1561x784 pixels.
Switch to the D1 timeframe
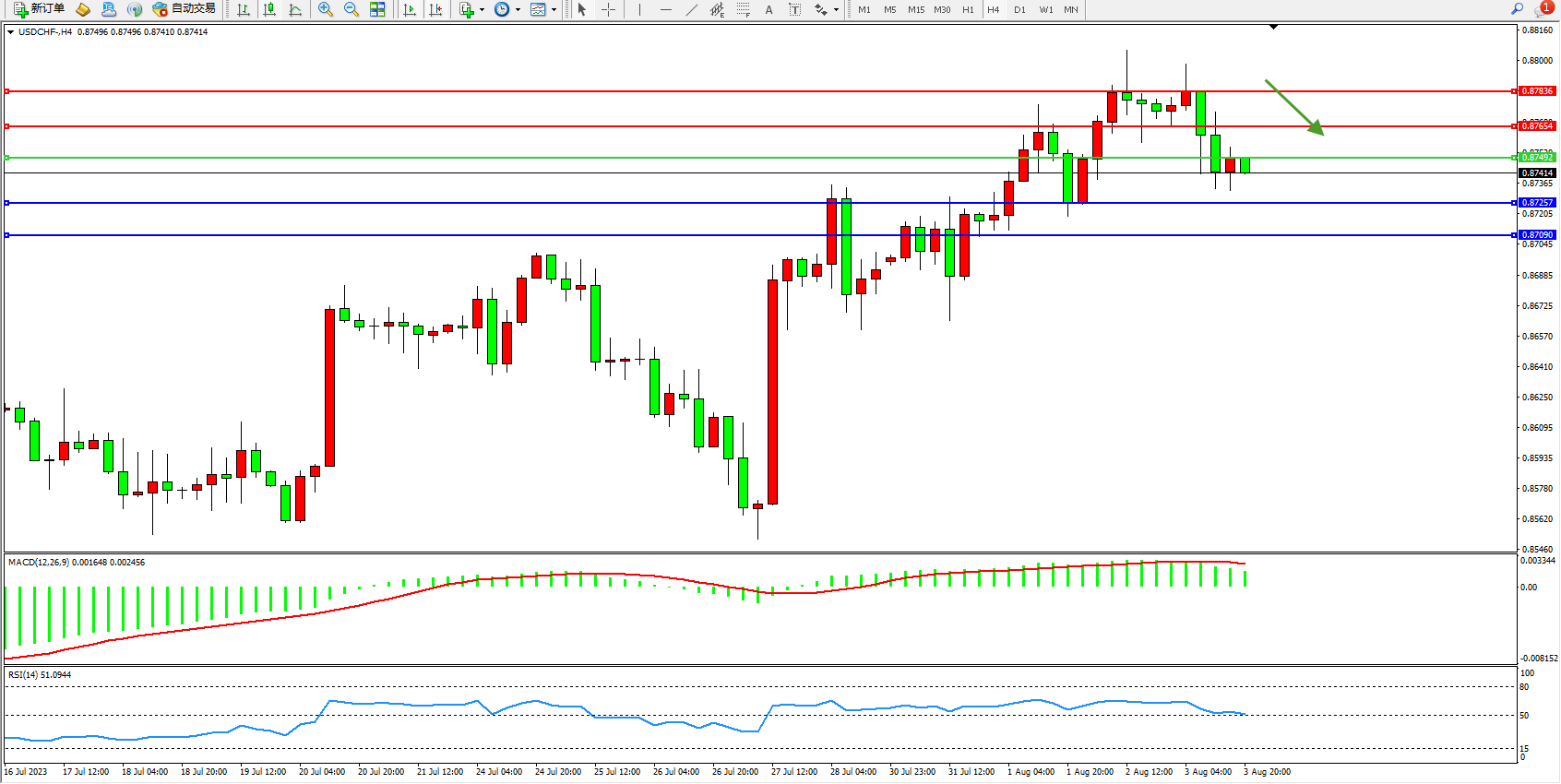[1019, 9]
